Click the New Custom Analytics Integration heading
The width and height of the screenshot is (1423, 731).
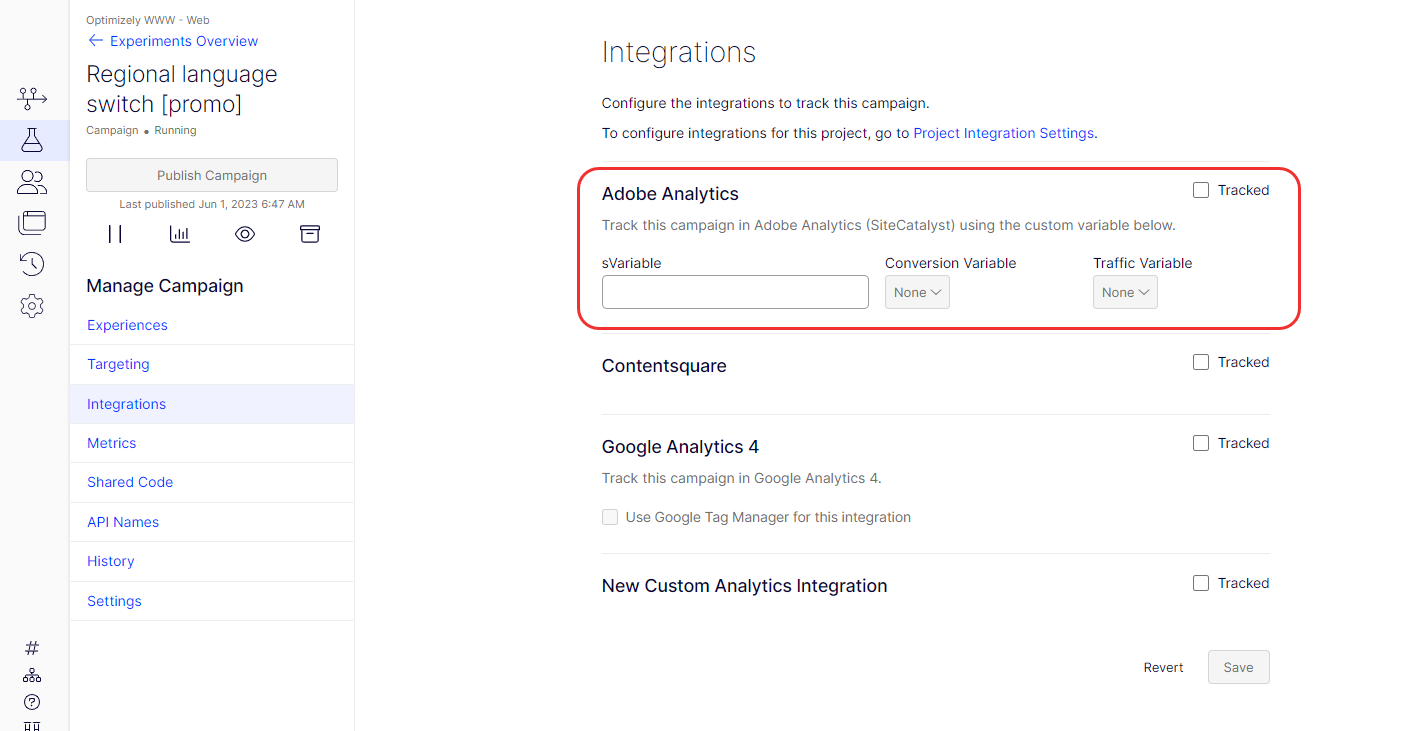click(744, 586)
